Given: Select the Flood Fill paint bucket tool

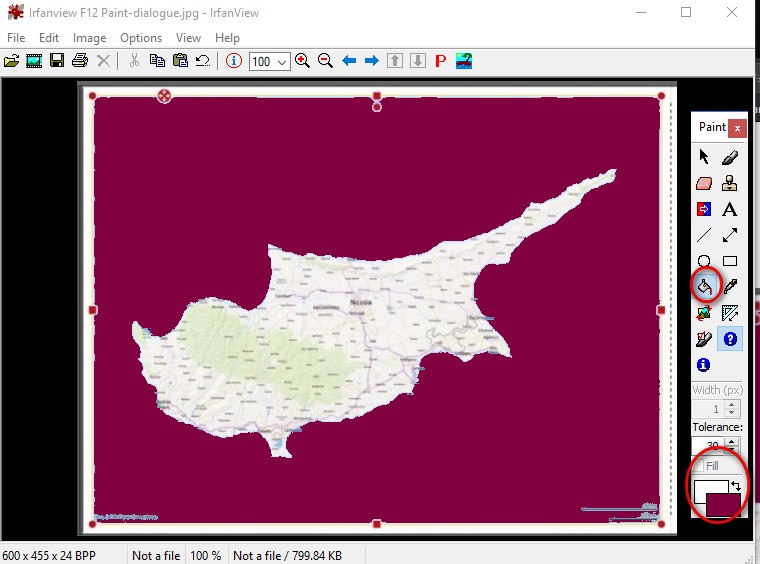Looking at the screenshot, I should [x=704, y=288].
